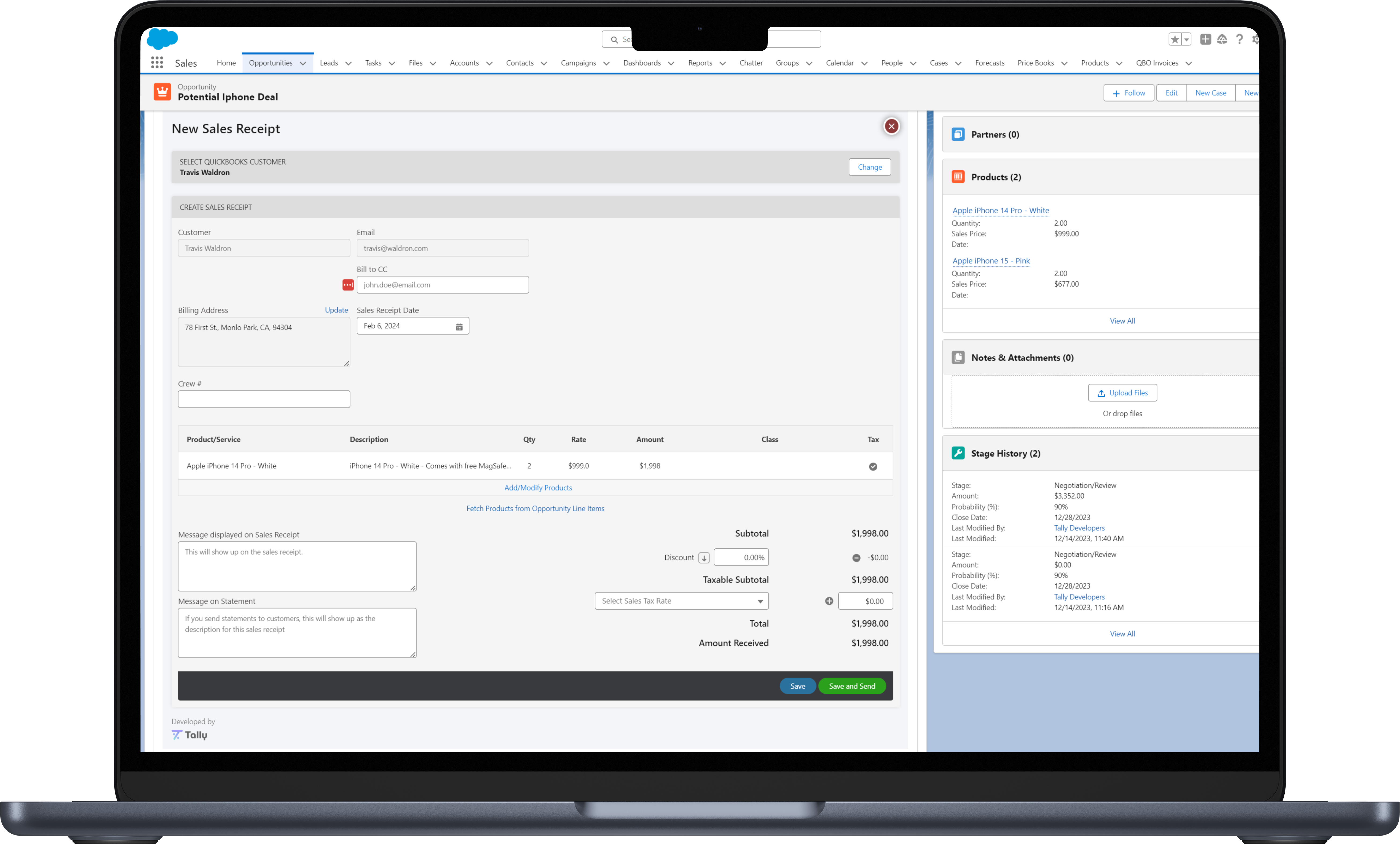Image resolution: width=1400 pixels, height=844 pixels.
Task: Click the Sales Receipt Date field
Action: (412, 326)
